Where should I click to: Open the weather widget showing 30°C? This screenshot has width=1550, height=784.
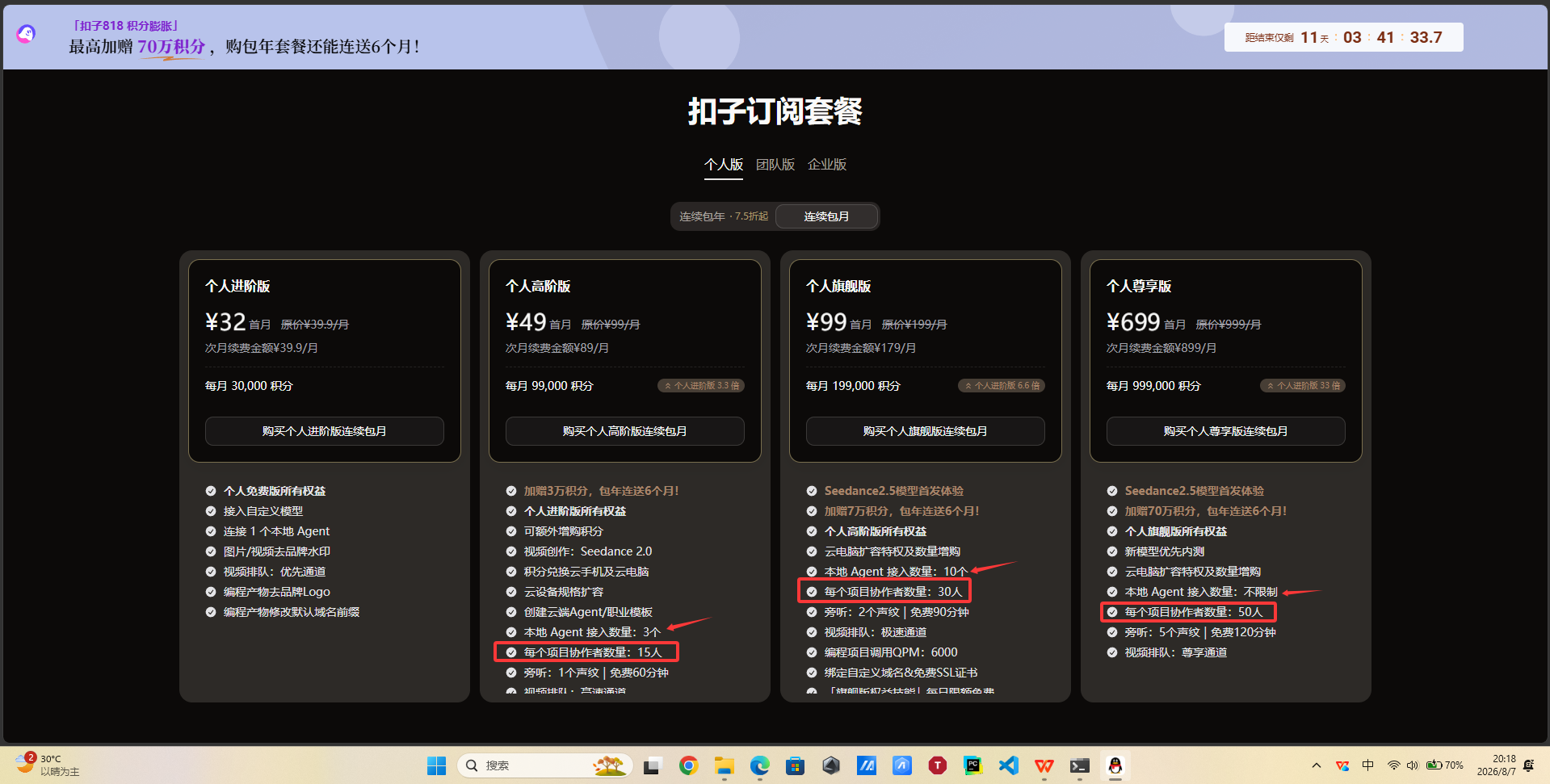[x=48, y=765]
